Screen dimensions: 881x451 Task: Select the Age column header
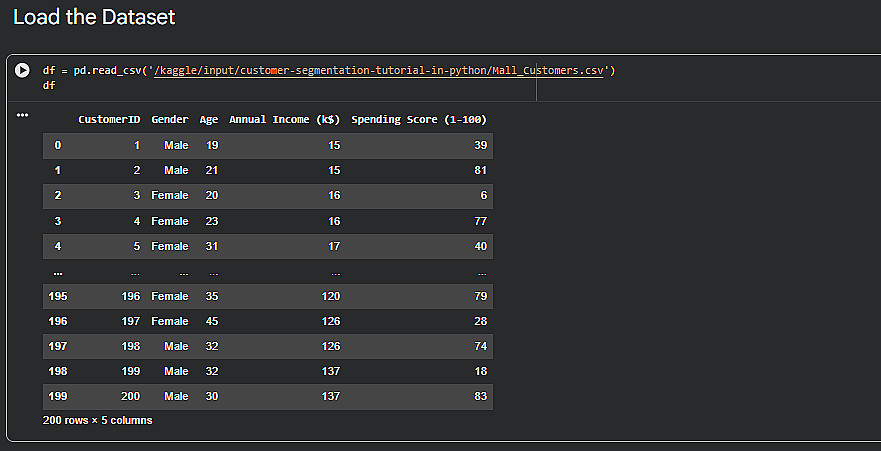209,120
